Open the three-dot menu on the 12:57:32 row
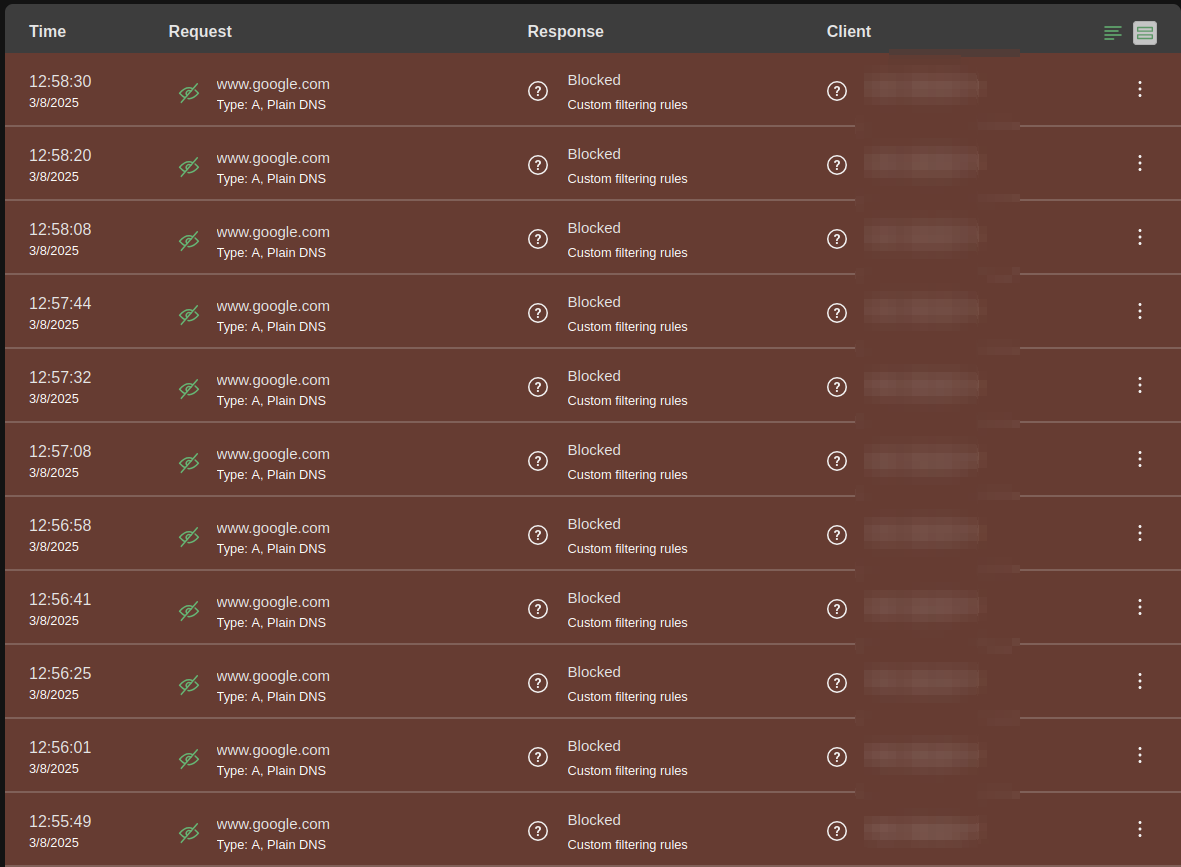 point(1139,385)
